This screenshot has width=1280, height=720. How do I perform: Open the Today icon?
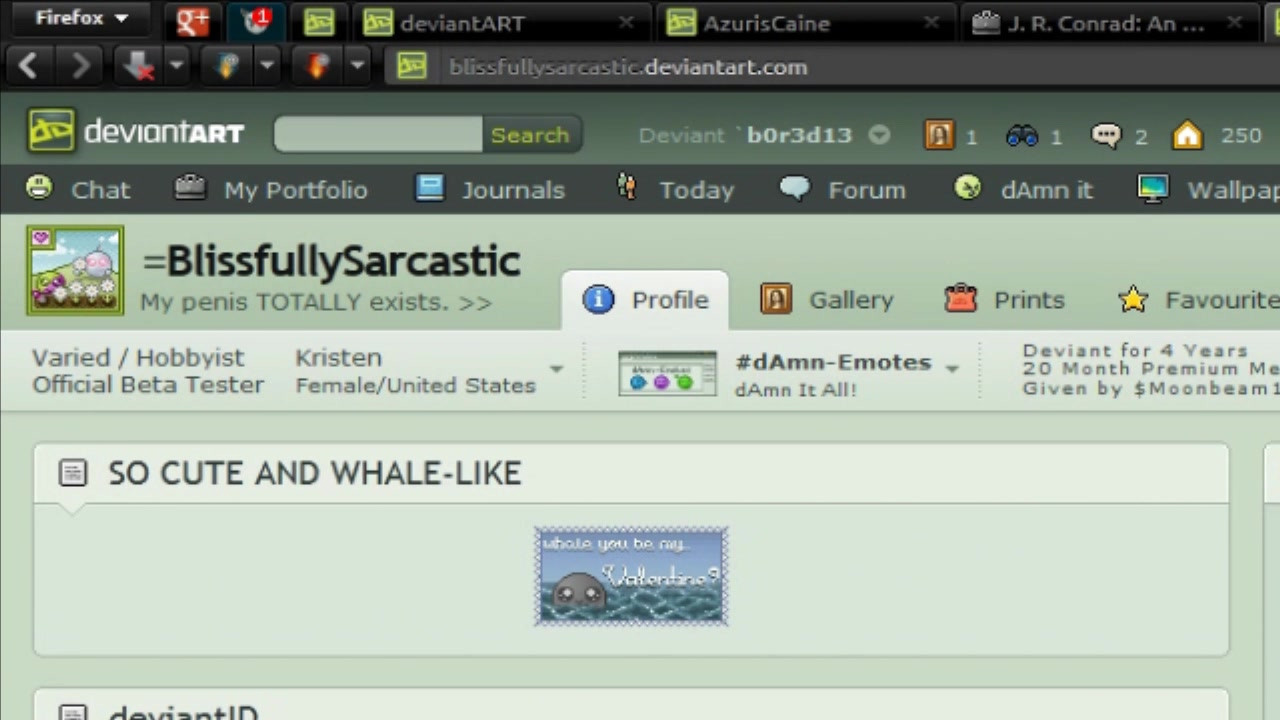pyautogui.click(x=627, y=187)
